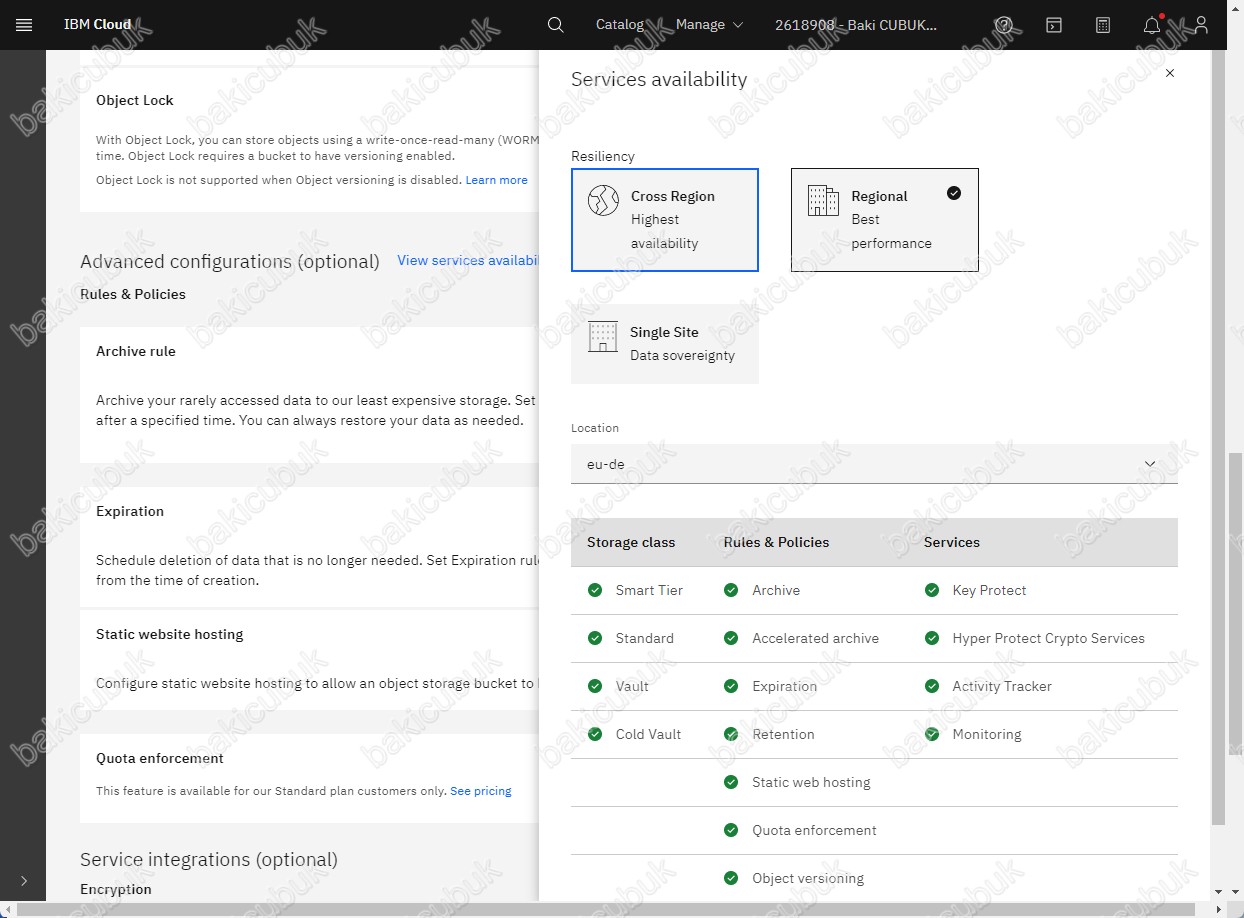Click the green check beside Expiration

pyautogui.click(x=731, y=686)
